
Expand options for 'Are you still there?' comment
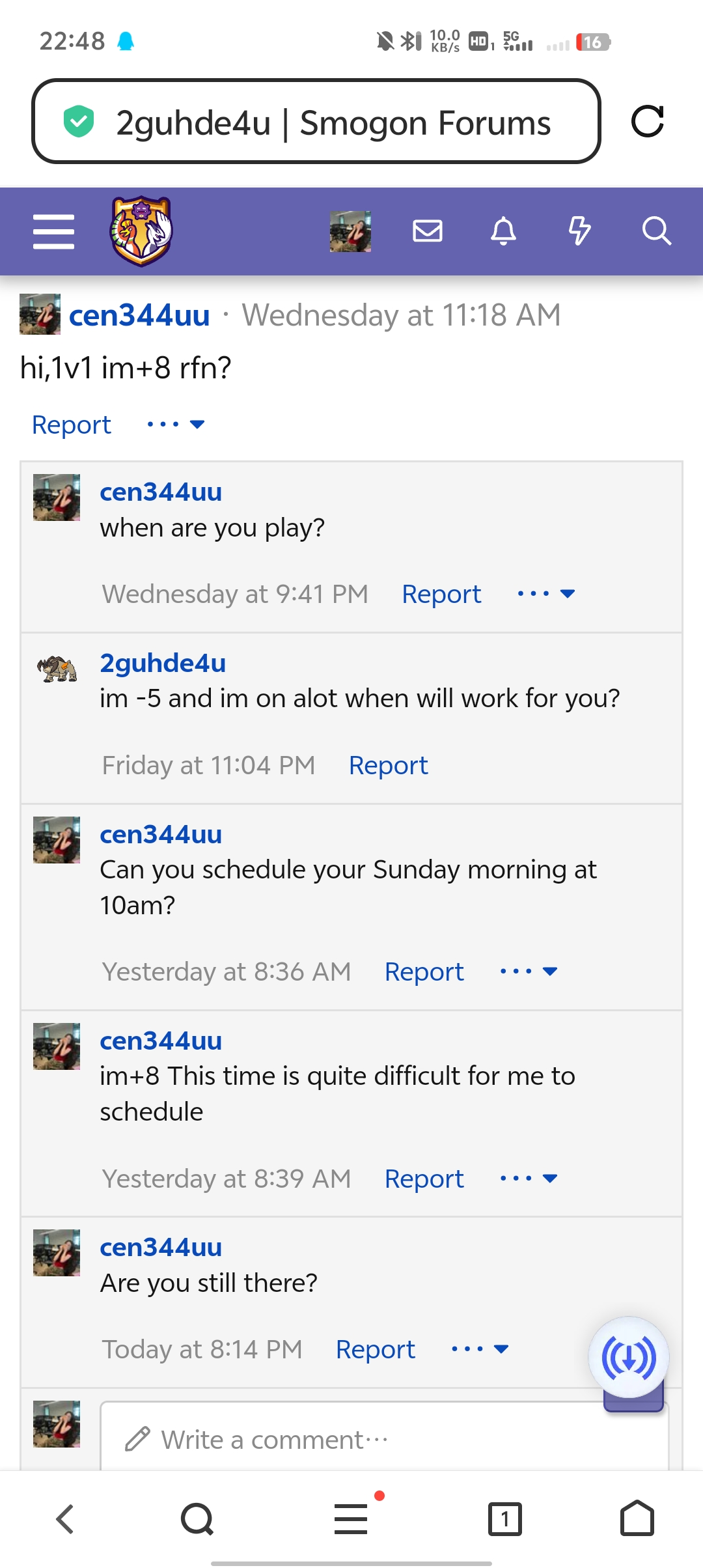(x=480, y=1349)
